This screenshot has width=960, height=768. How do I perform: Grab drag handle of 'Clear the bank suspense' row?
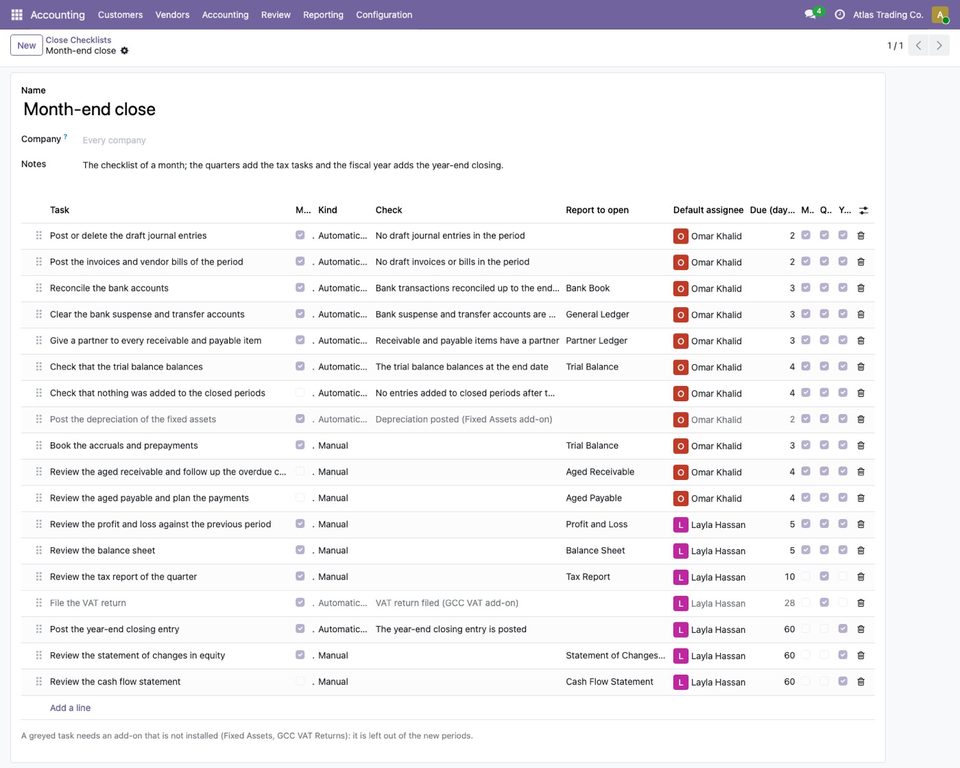click(39, 314)
